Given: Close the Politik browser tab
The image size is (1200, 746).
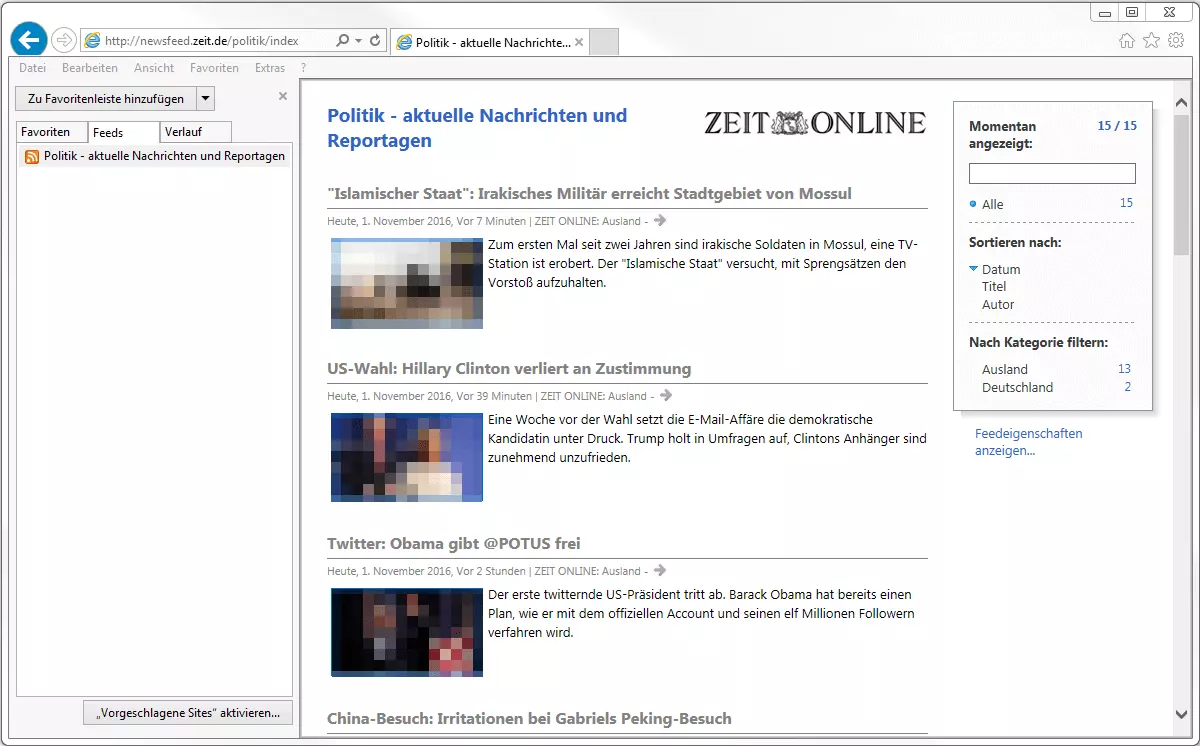Looking at the screenshot, I should (579, 42).
